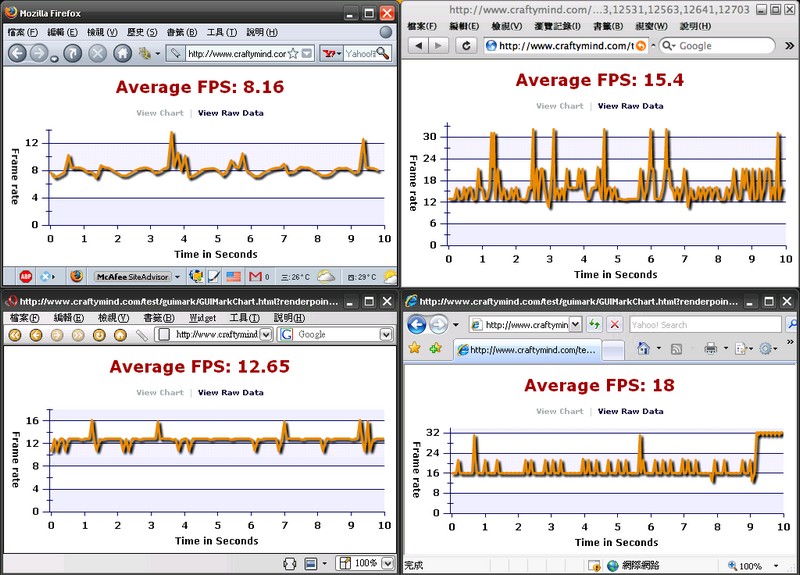The width and height of the screenshot is (800, 575).
Task: Open the Safari 視窗(W) menu
Action: pos(651,26)
